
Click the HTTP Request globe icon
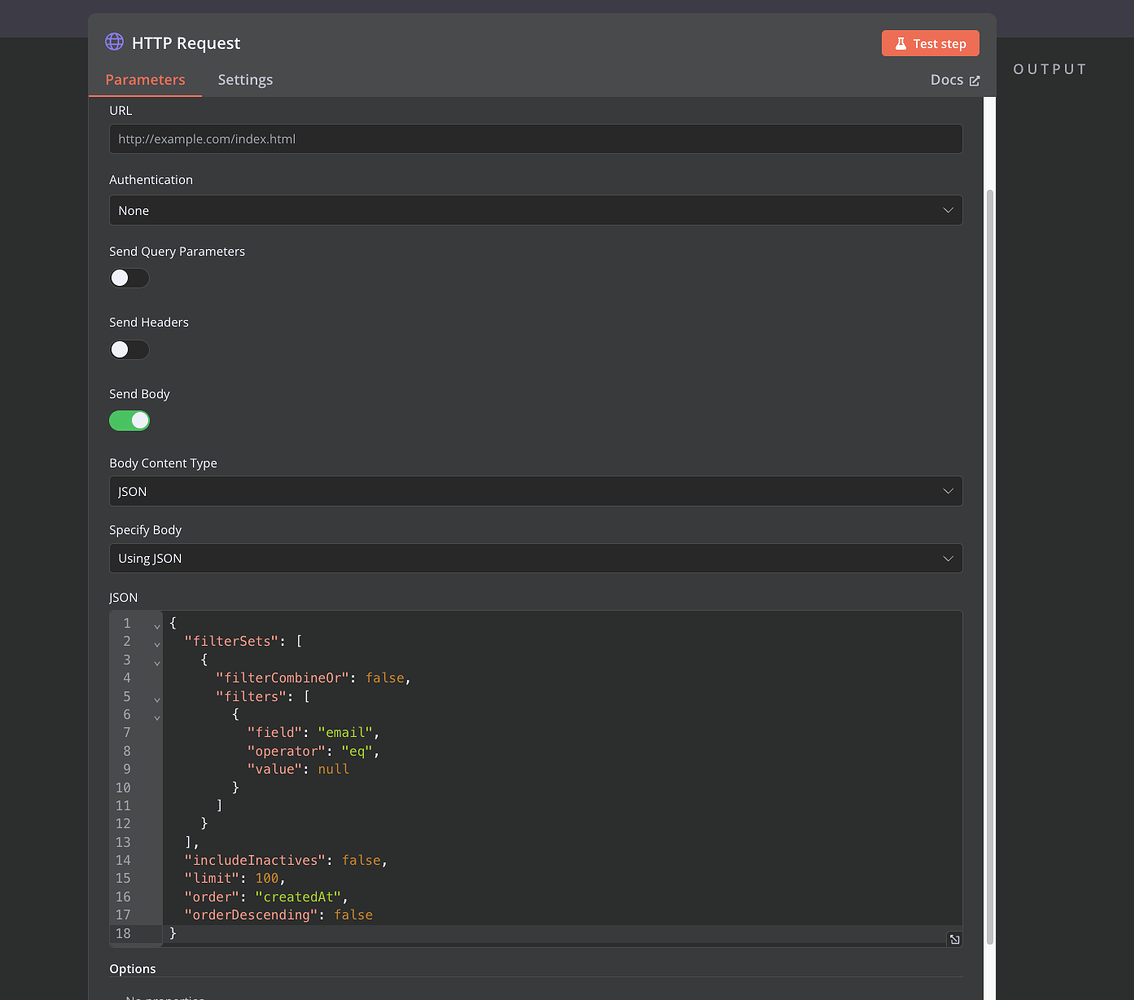[x=114, y=43]
